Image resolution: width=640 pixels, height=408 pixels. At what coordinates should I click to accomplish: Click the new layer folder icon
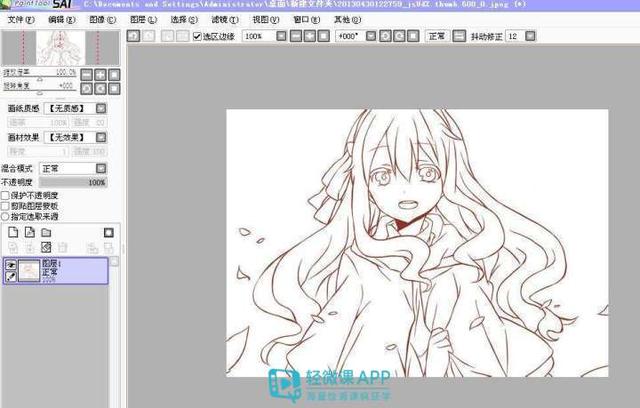click(x=46, y=233)
